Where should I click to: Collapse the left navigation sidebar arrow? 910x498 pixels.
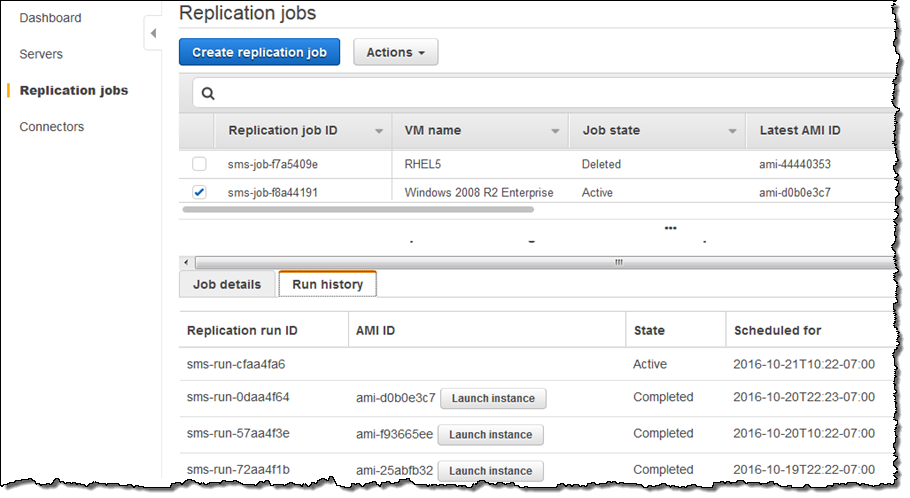[153, 34]
